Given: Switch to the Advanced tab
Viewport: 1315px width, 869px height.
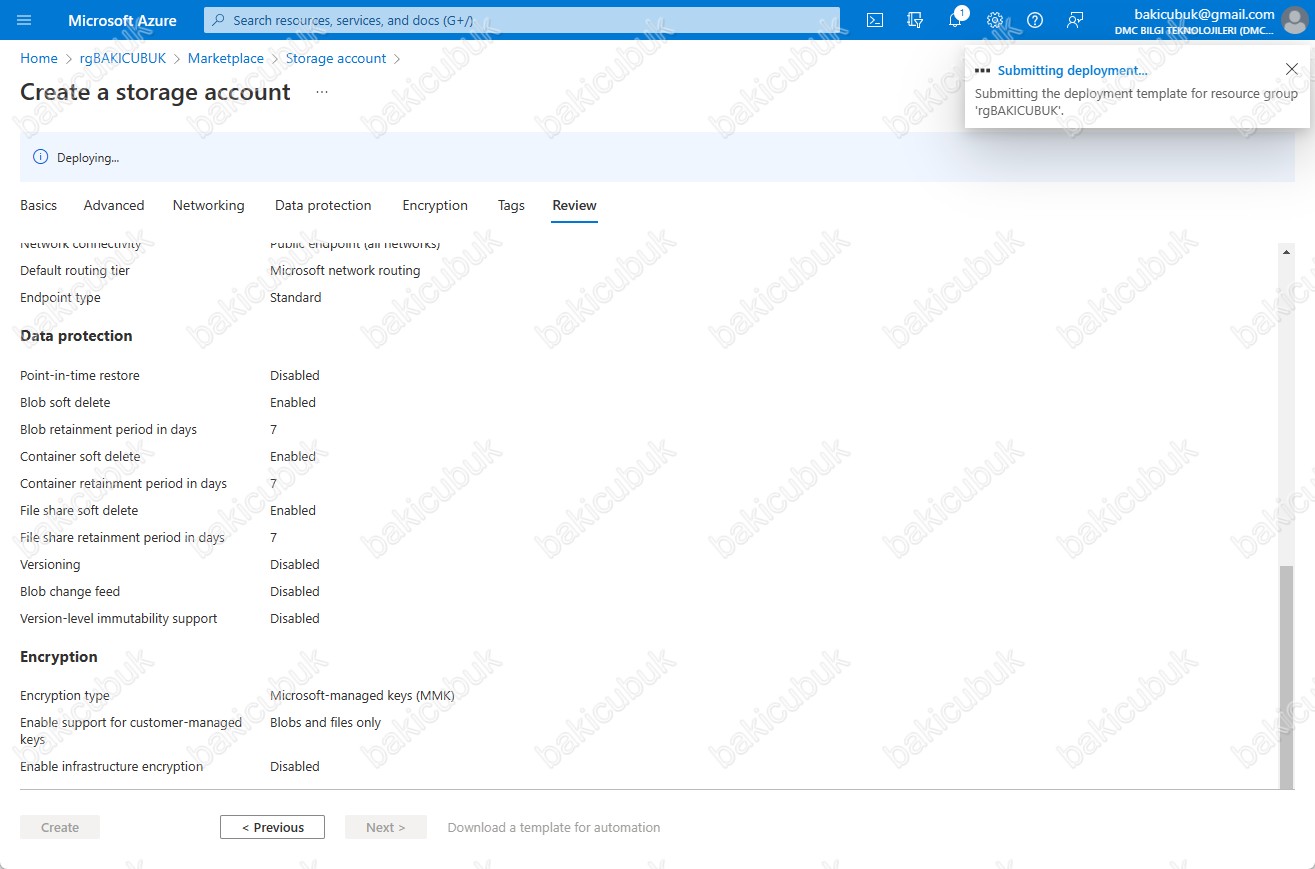Looking at the screenshot, I should tap(114, 205).
